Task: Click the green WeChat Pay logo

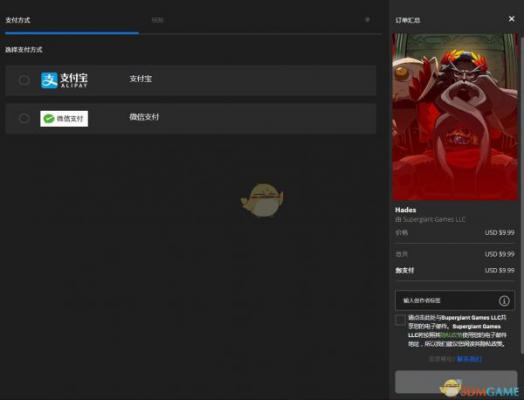Action: 64,119
